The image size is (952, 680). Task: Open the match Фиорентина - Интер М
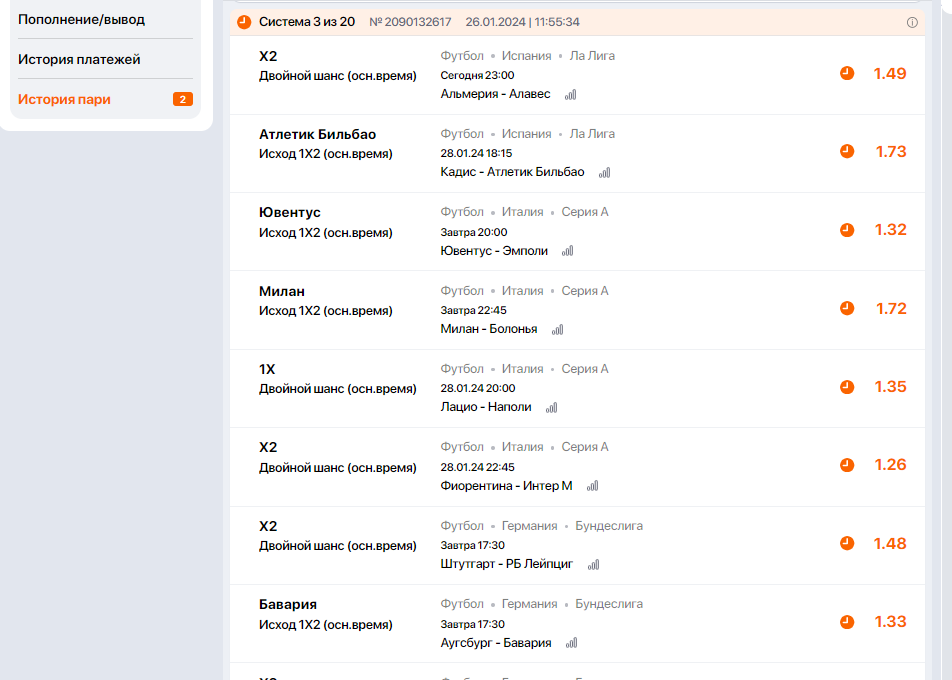[506, 486]
